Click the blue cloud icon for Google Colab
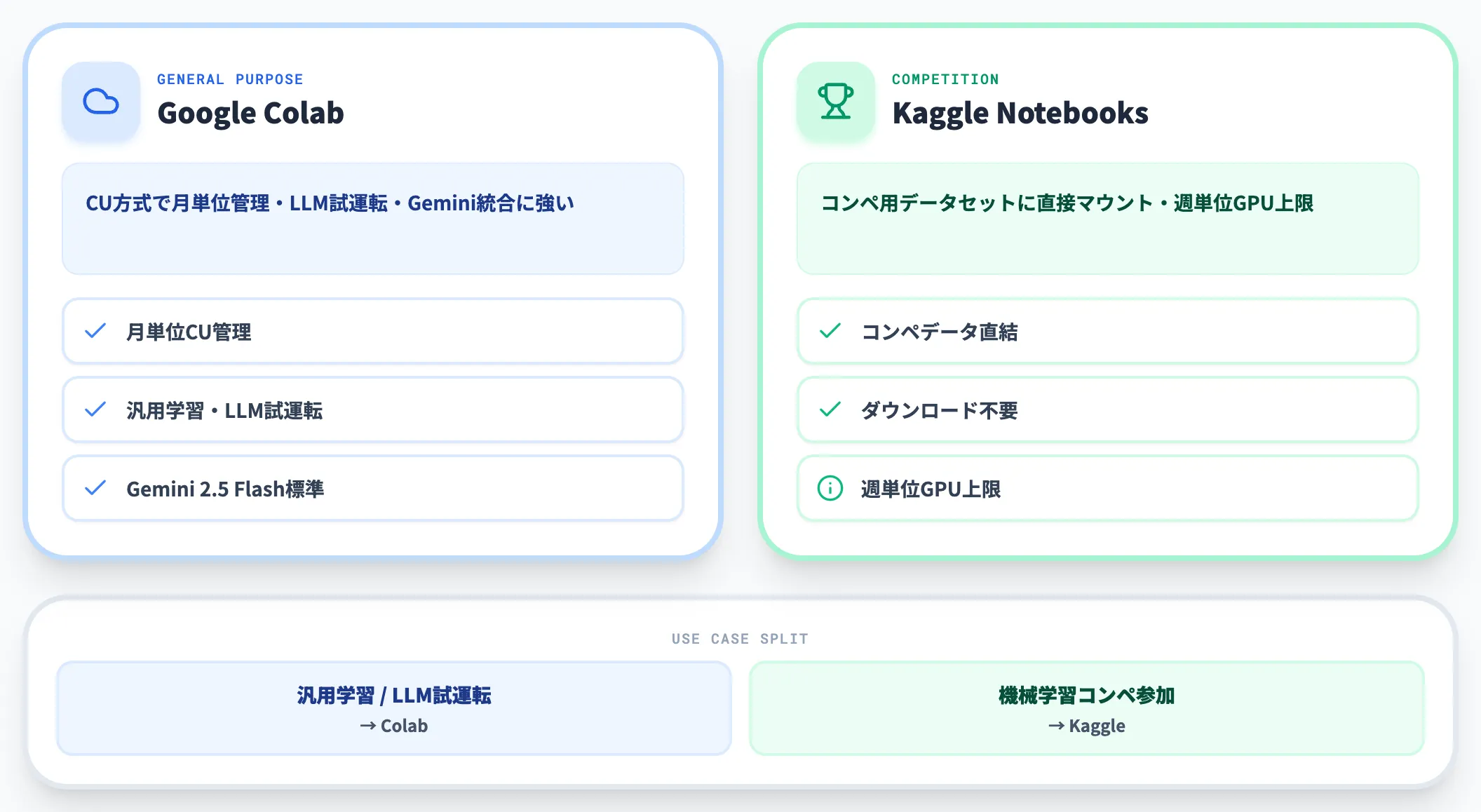Viewport: 1481px width, 812px height. (101, 102)
